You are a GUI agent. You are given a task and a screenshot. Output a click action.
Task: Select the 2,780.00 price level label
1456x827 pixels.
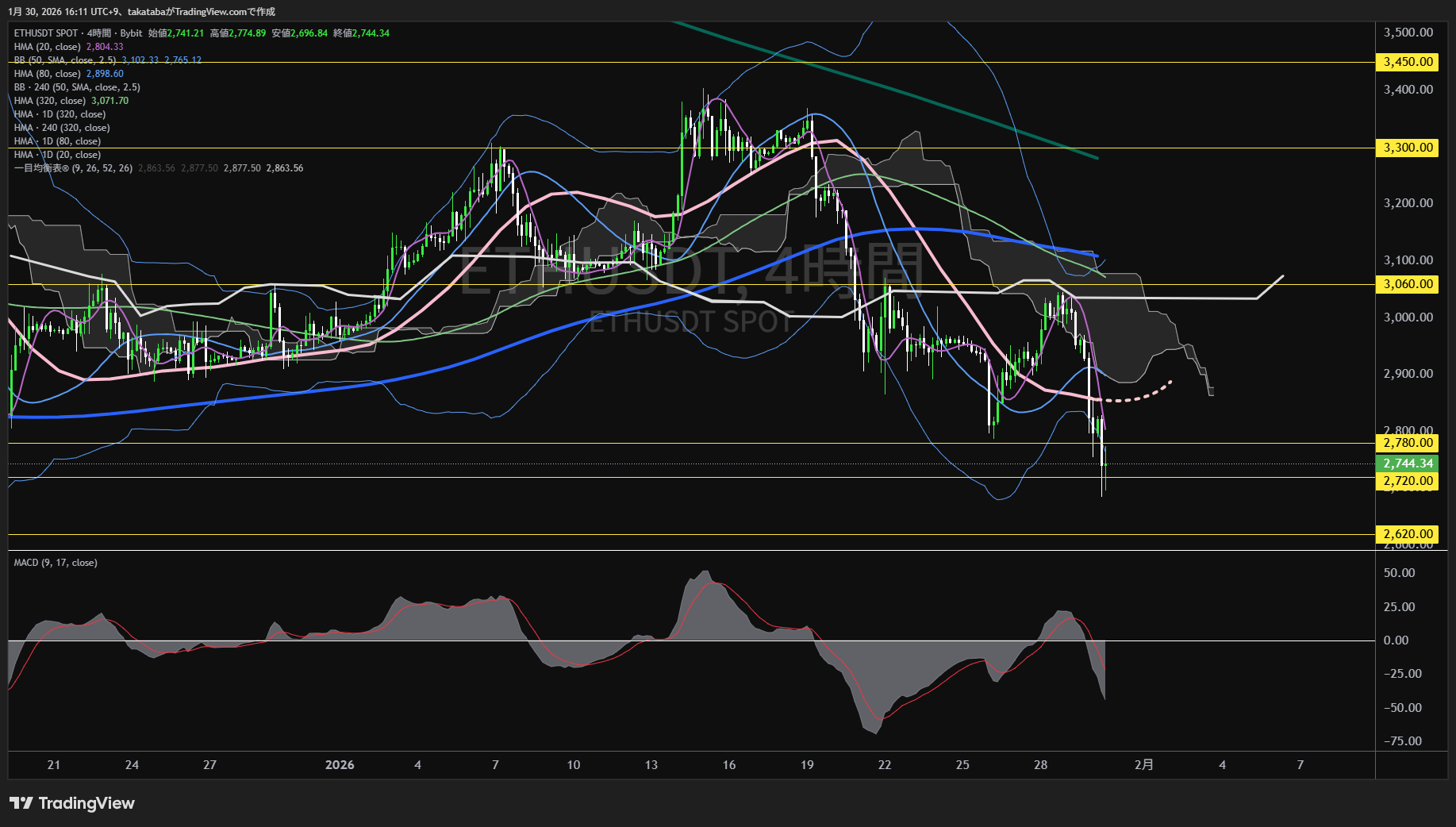(1408, 443)
